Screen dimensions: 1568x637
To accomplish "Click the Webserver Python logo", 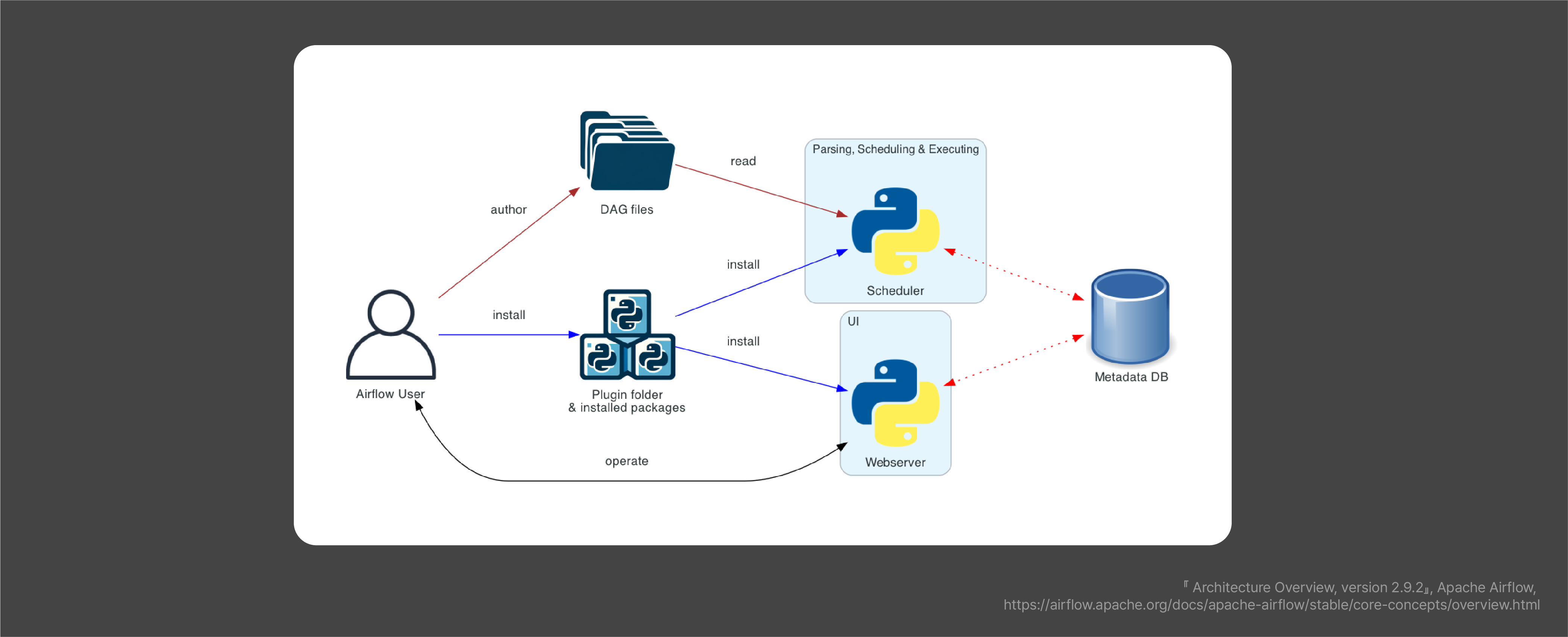I will [895, 403].
